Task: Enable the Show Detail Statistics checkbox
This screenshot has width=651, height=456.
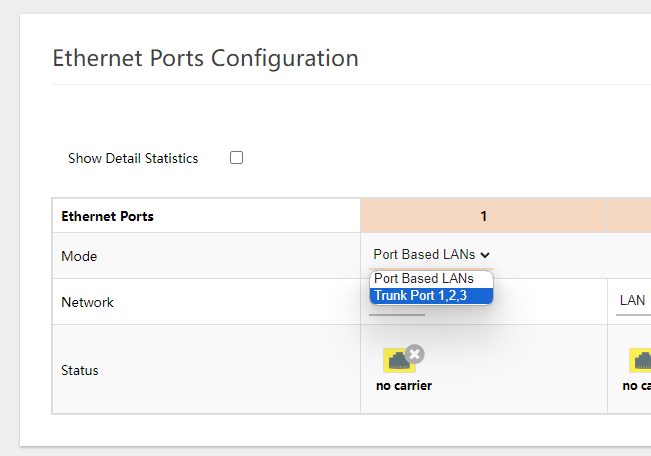Action: tap(237, 158)
